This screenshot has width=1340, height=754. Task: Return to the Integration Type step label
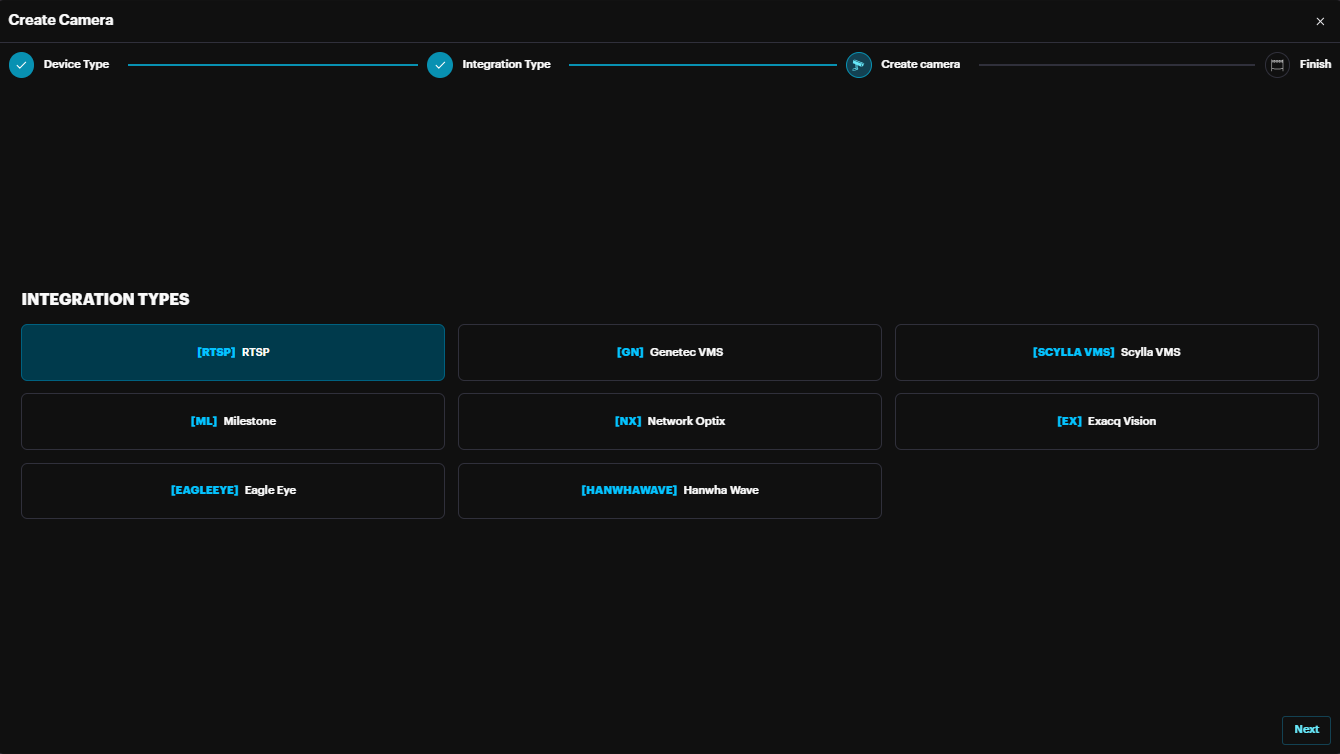point(506,65)
